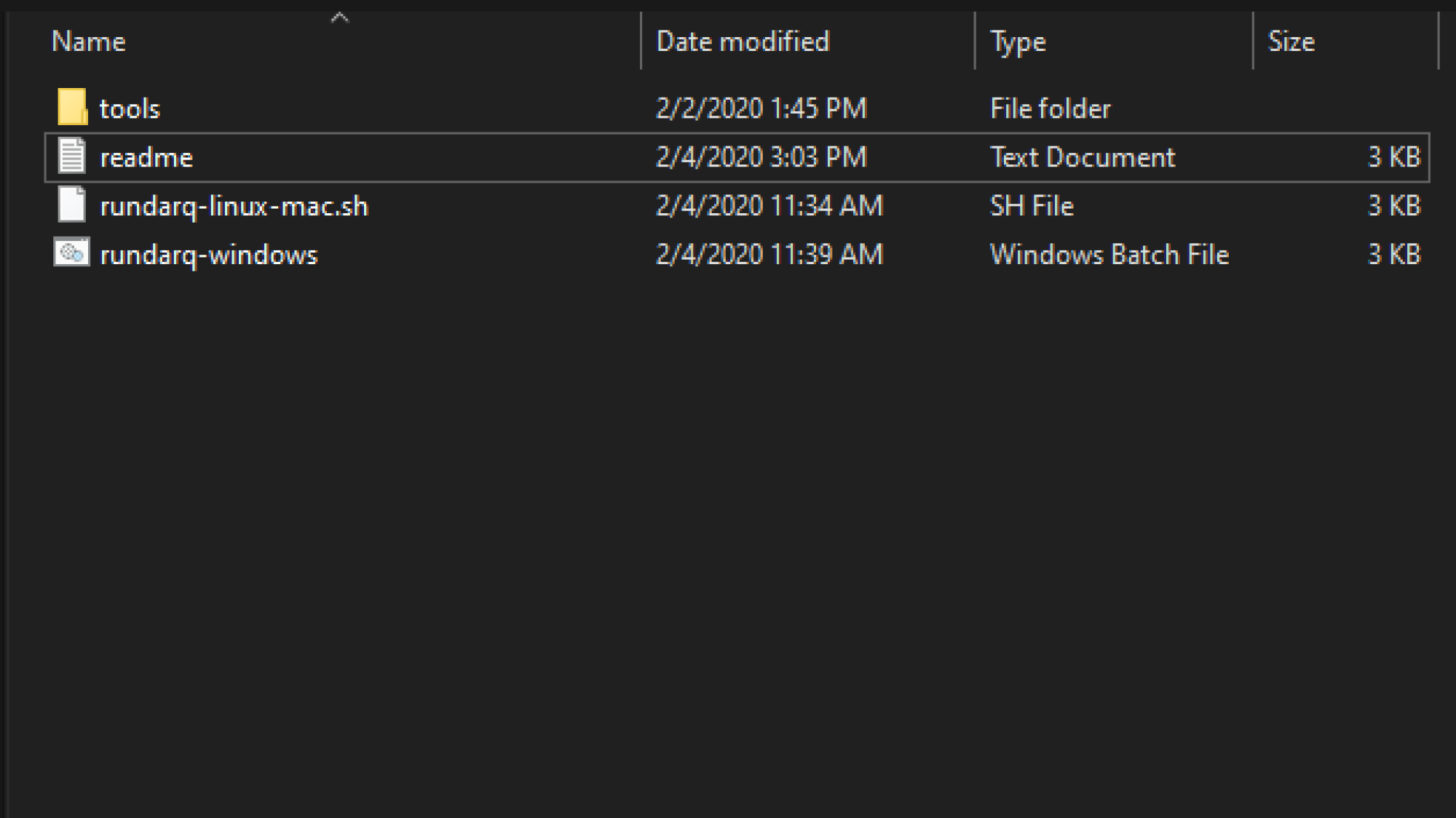
Task: Select the tools folder name
Action: (x=130, y=109)
